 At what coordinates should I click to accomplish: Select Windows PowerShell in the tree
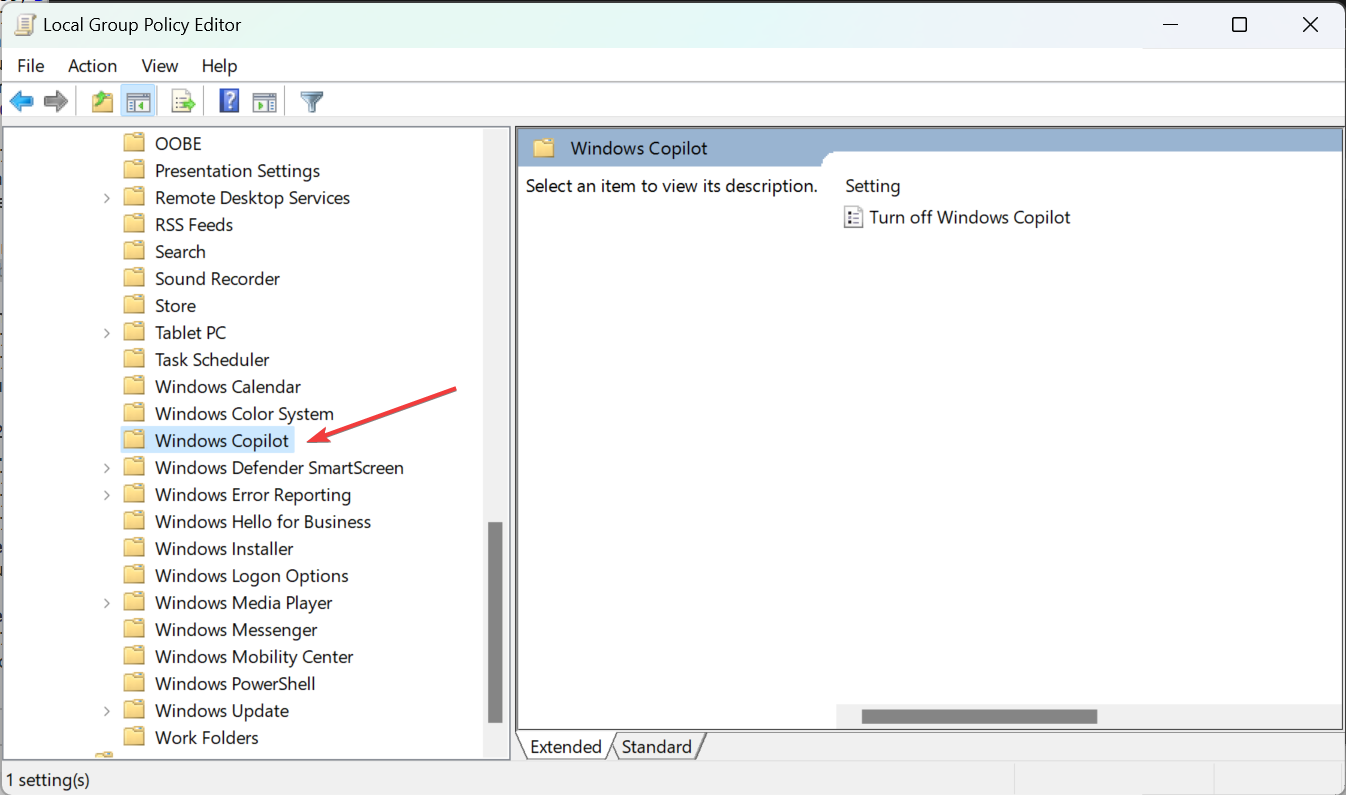[235, 683]
